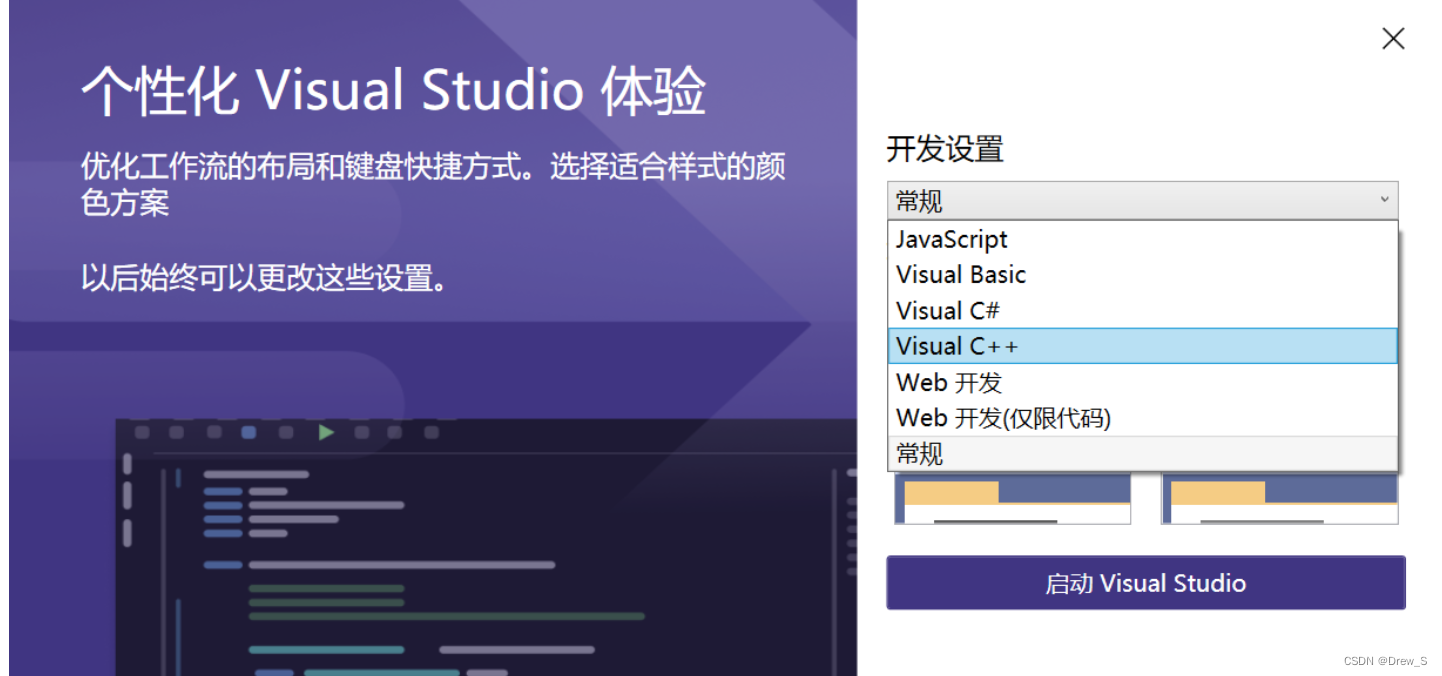Screen dimensions: 1442x676
Task: Pick 常规 at the bottom of the list
Action: 1142,454
